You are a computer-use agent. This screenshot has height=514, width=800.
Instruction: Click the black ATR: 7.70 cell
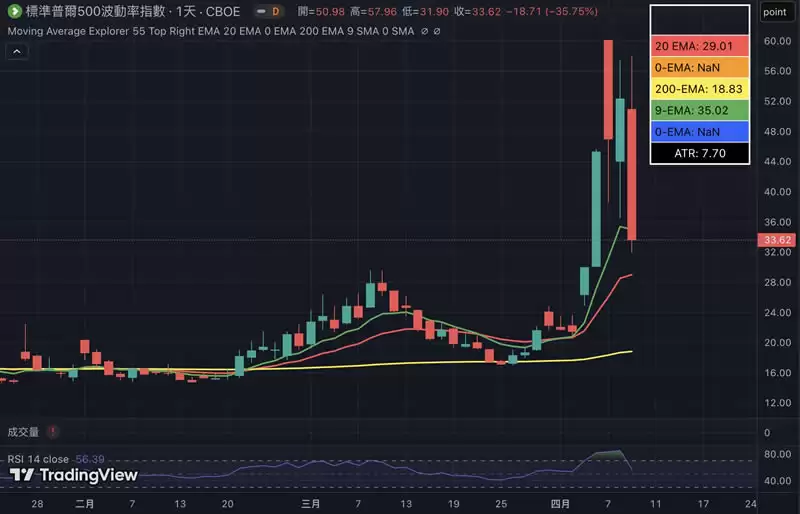[699, 153]
